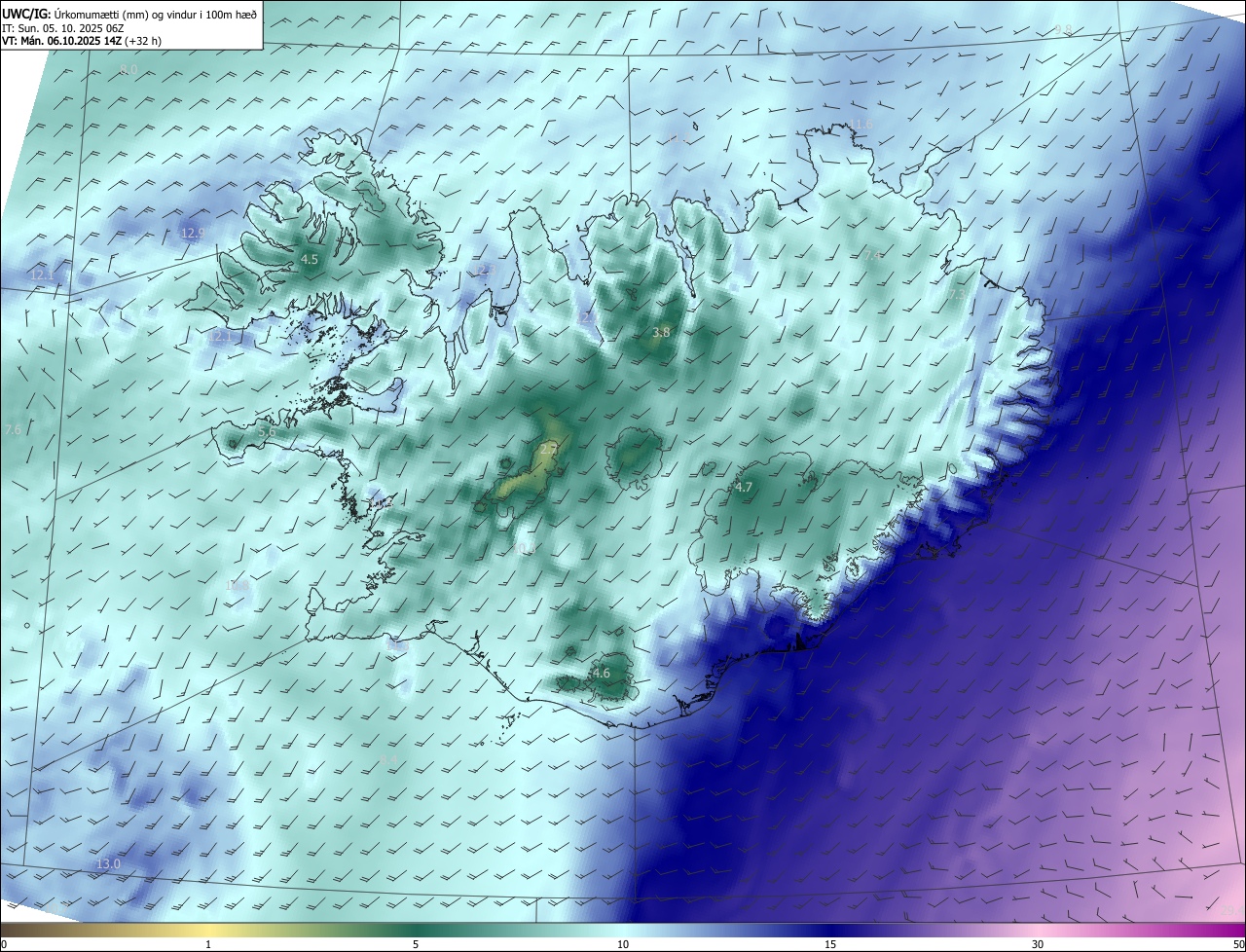This screenshot has height=952, width=1246.
Task: Click the 11.6 value label on map
Action: [861, 124]
